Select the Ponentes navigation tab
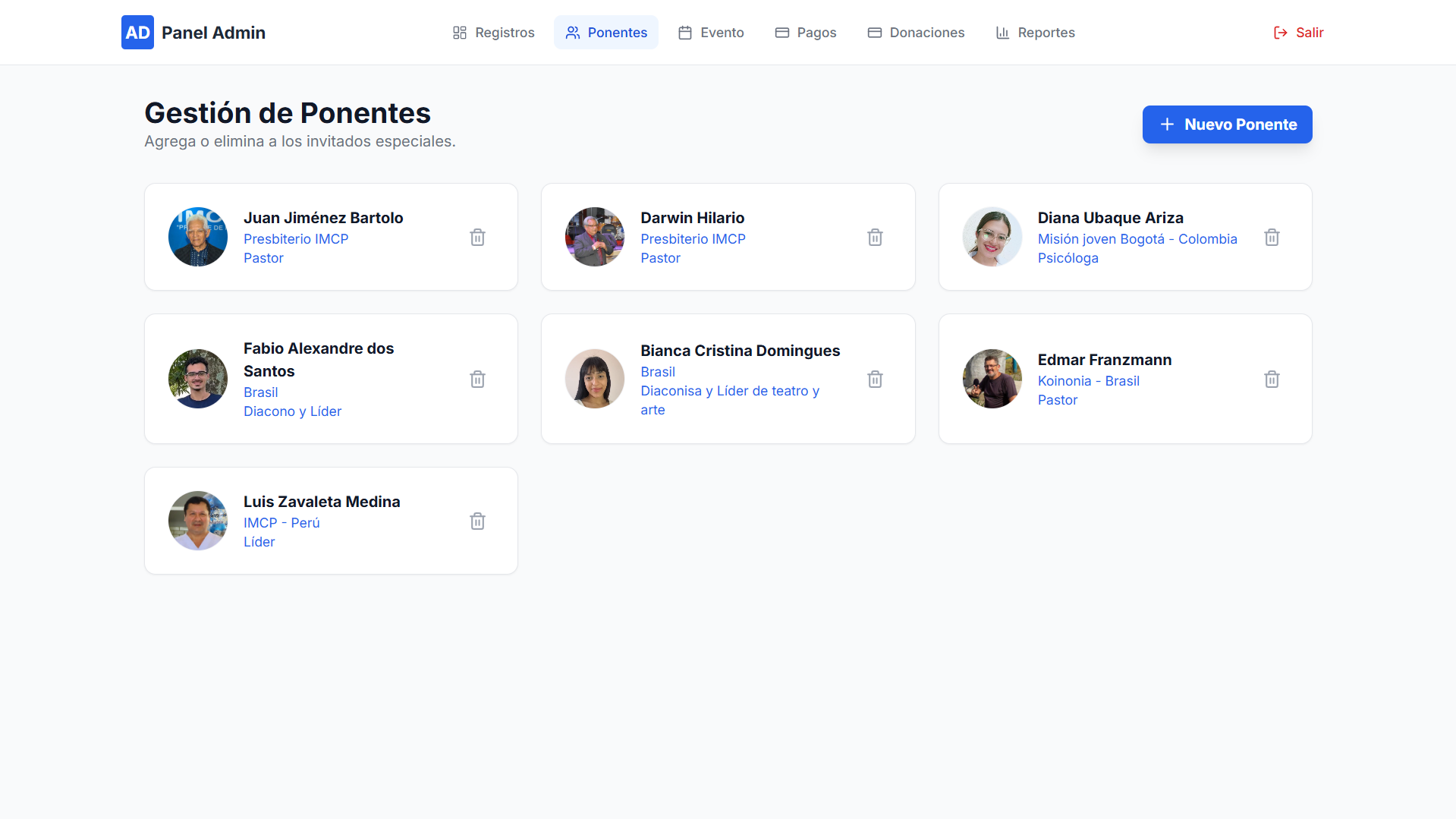The image size is (1456, 819). point(606,33)
